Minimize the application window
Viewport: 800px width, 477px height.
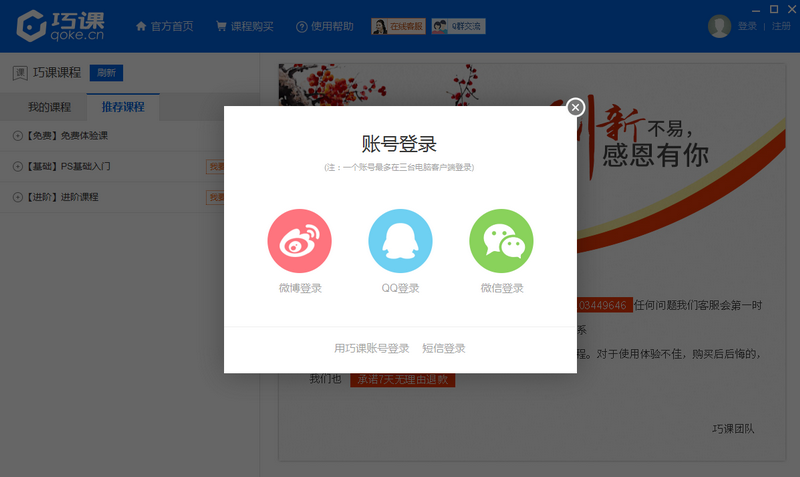pyautogui.click(x=756, y=10)
